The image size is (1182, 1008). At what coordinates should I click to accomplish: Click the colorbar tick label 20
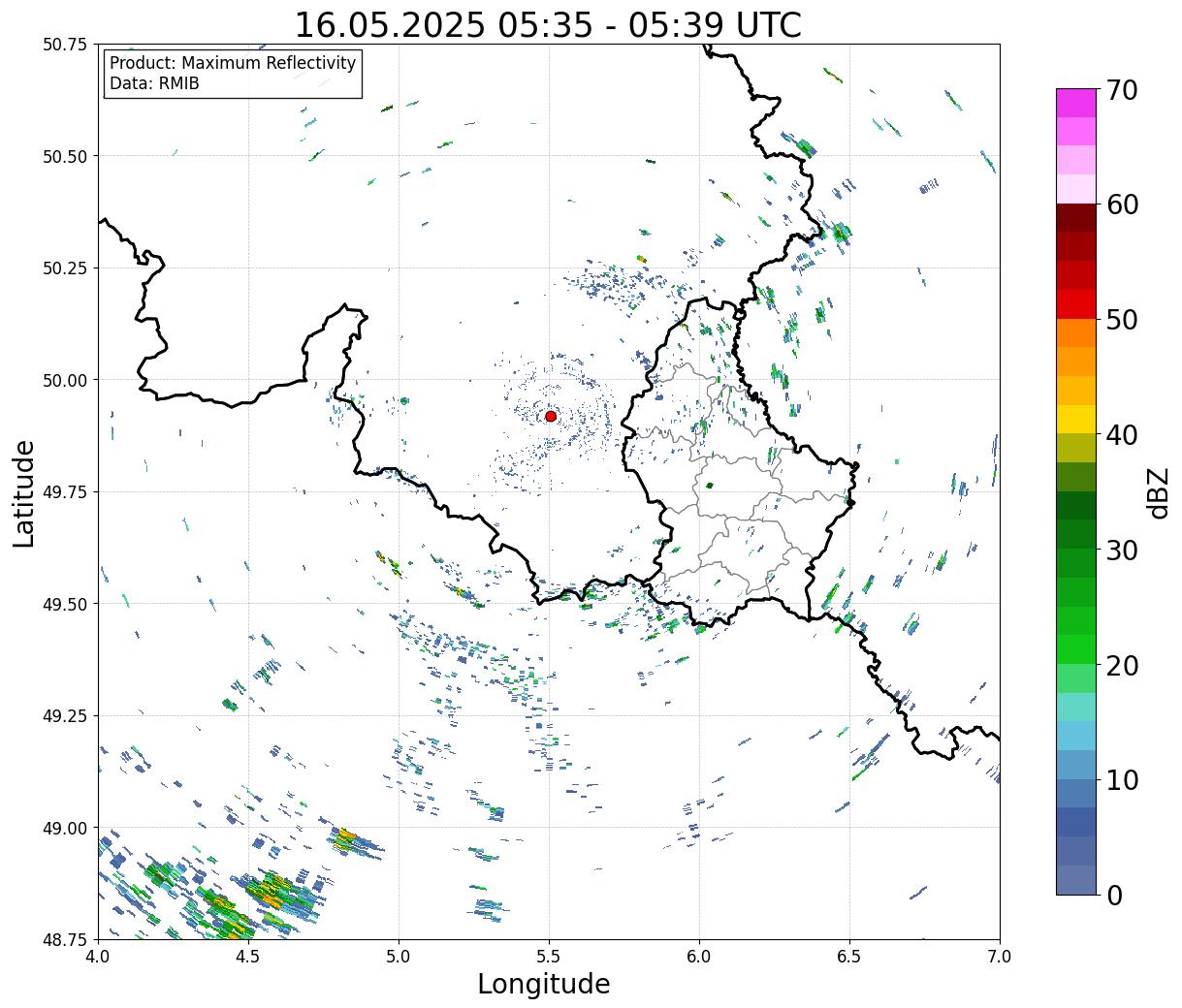tap(1122, 665)
